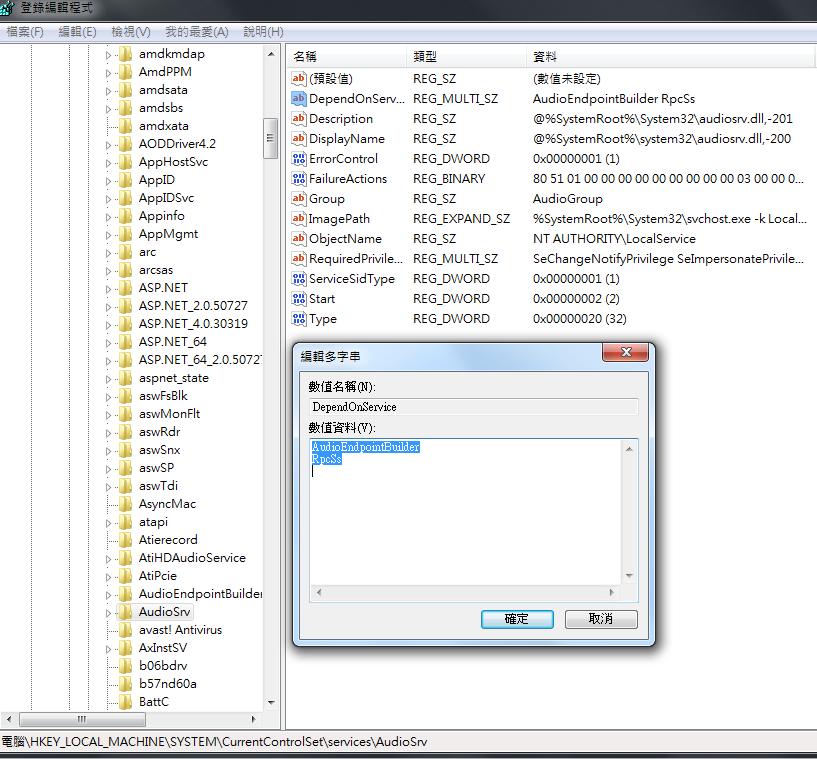Select the ASP.NET_4.0.30319 registry key

tap(193, 323)
